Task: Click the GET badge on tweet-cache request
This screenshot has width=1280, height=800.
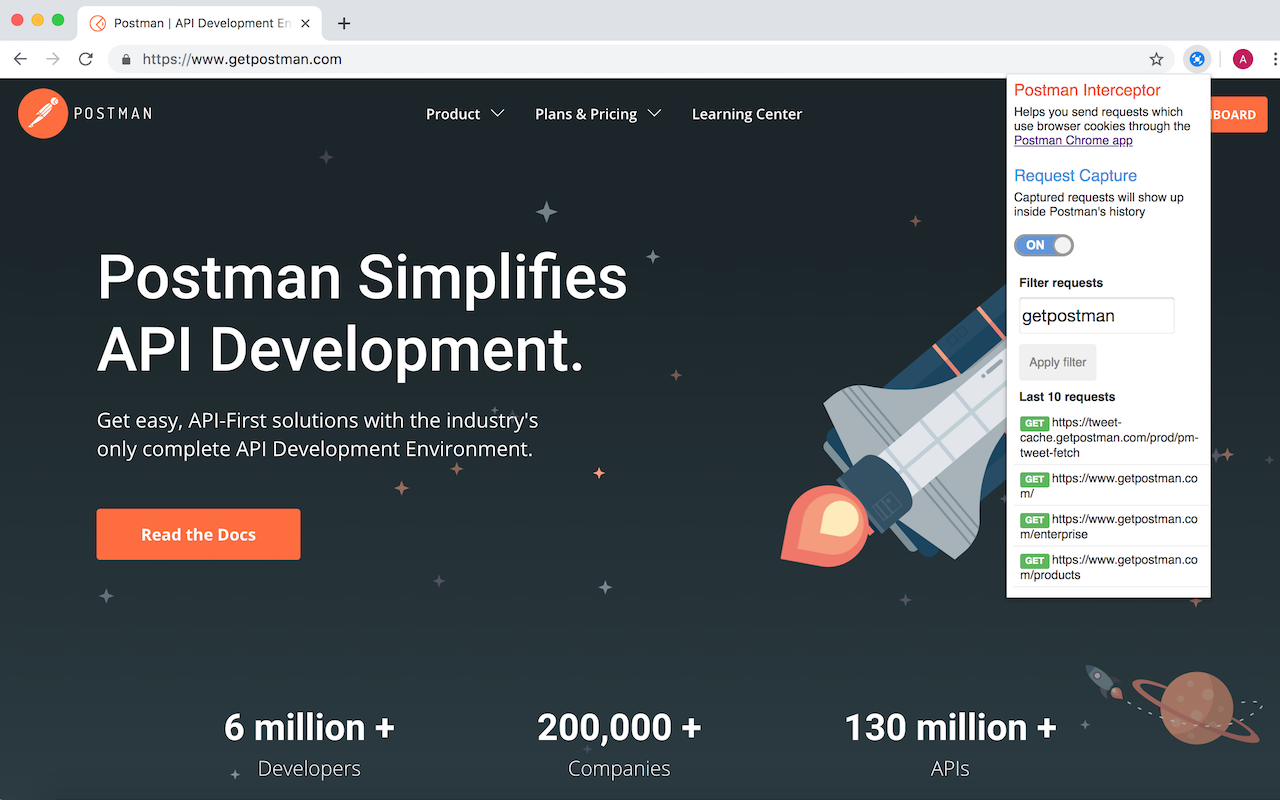Action: coord(1034,424)
